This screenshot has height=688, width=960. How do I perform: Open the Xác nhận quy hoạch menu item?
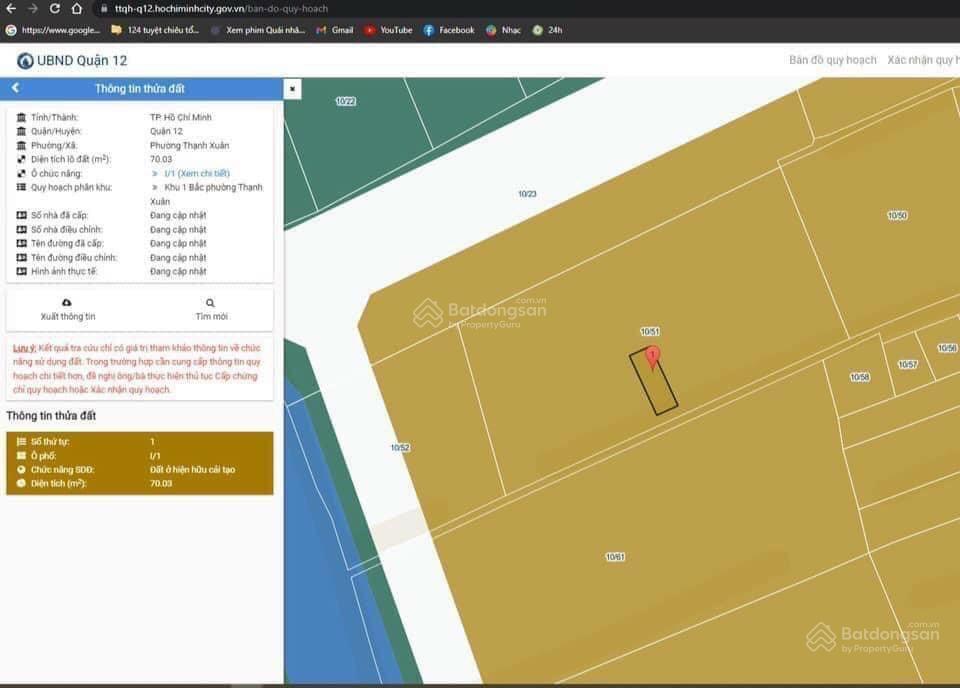pyautogui.click(x=922, y=60)
